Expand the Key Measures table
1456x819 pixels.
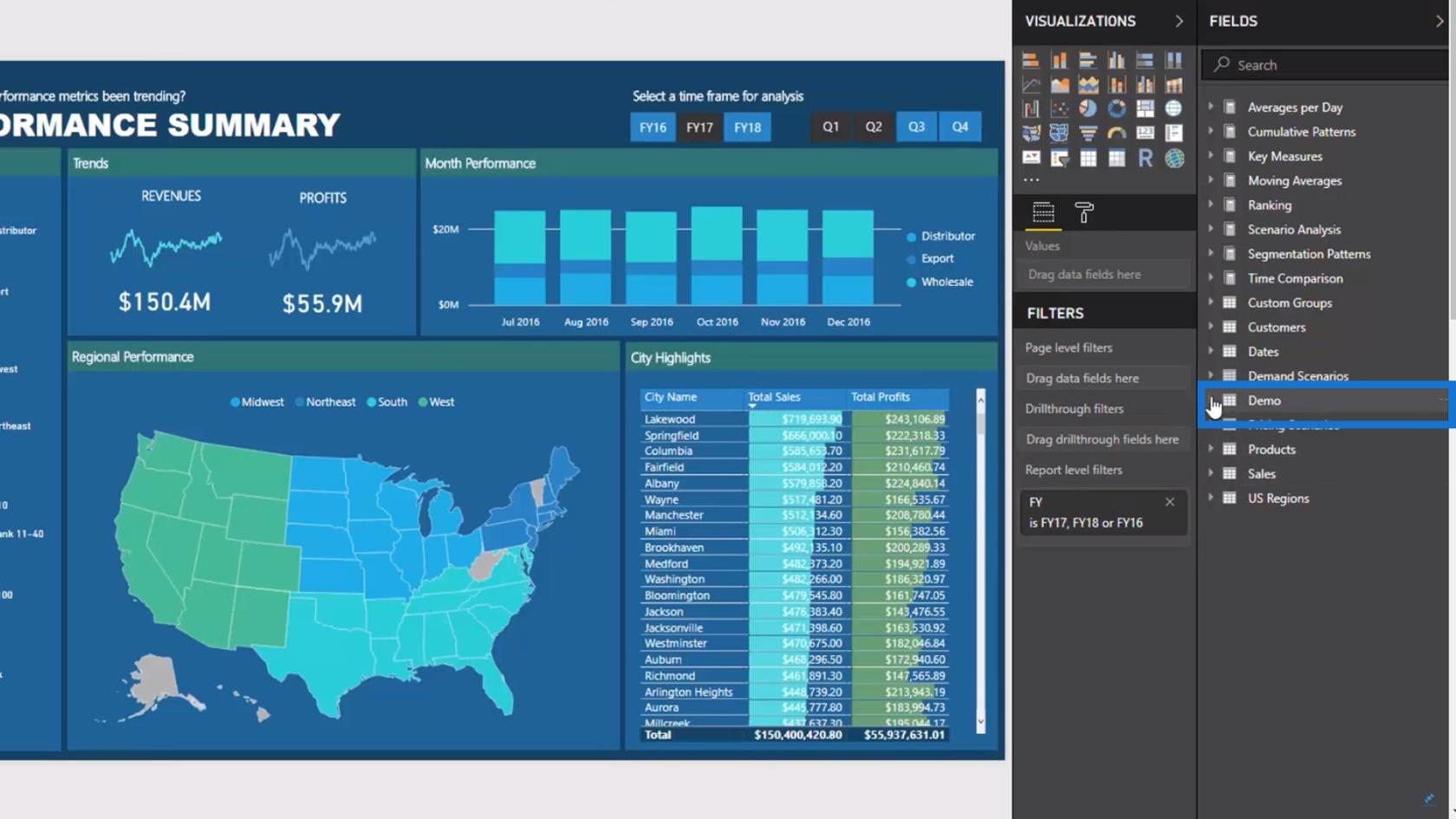1211,155
